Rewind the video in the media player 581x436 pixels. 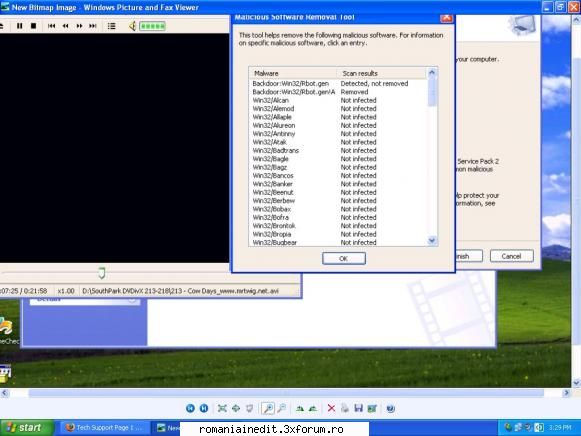click(x=66, y=26)
